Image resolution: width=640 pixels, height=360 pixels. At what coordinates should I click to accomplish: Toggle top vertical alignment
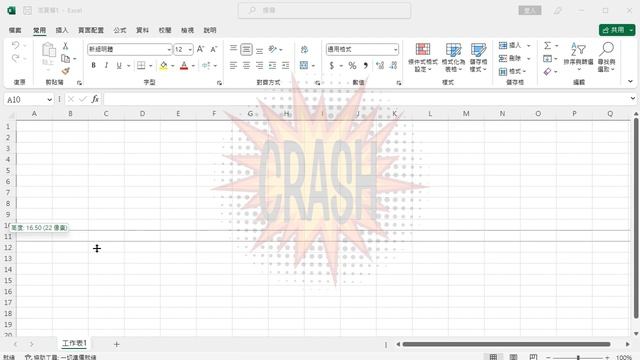click(x=233, y=48)
